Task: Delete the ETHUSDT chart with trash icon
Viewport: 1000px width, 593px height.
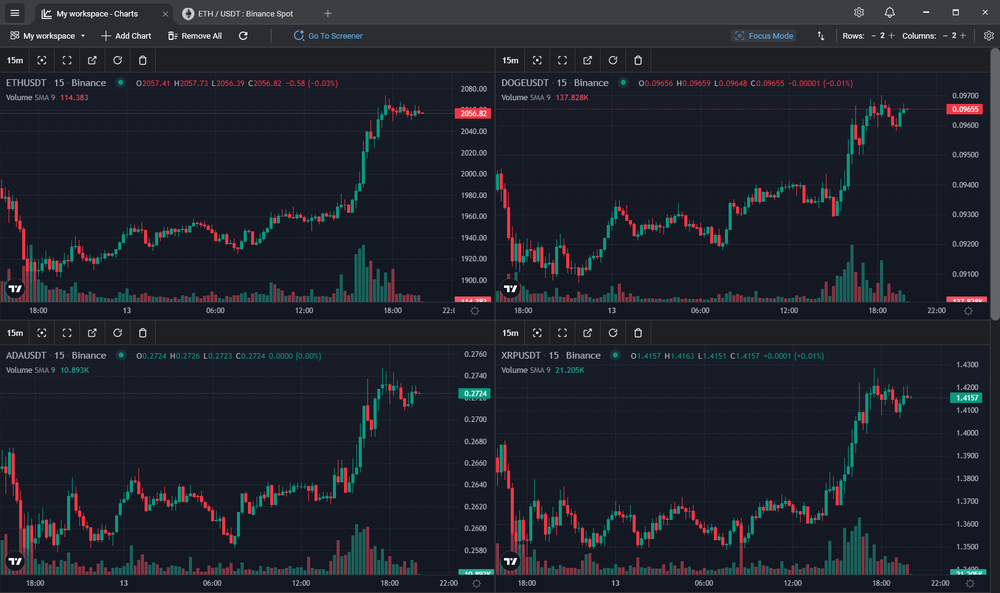Action: pyautogui.click(x=142, y=60)
